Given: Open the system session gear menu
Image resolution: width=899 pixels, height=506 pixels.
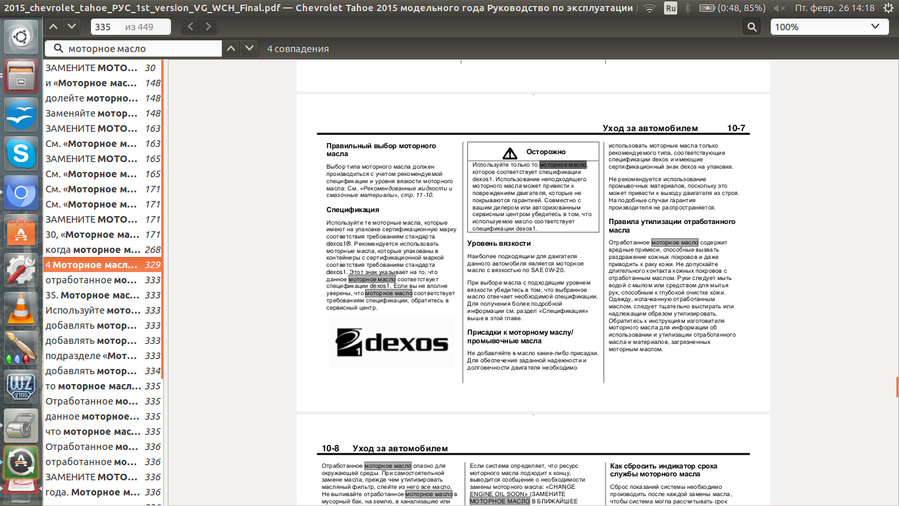Looking at the screenshot, I should pos(888,8).
